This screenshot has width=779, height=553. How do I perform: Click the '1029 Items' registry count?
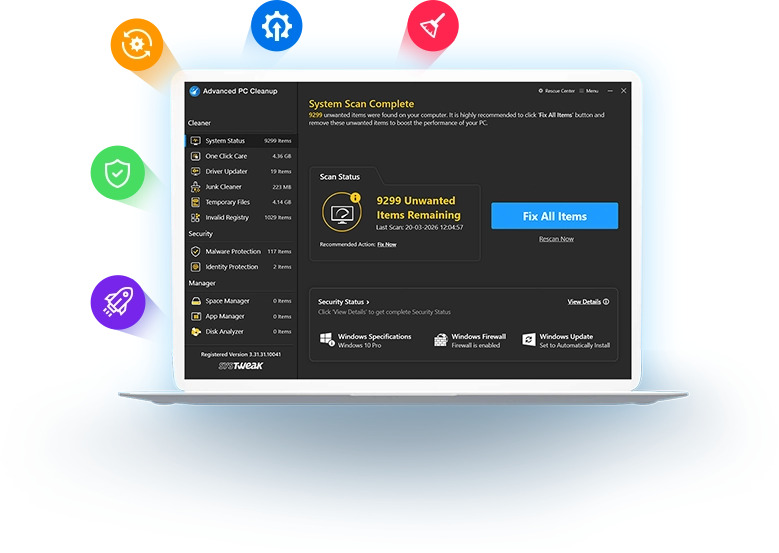(278, 218)
